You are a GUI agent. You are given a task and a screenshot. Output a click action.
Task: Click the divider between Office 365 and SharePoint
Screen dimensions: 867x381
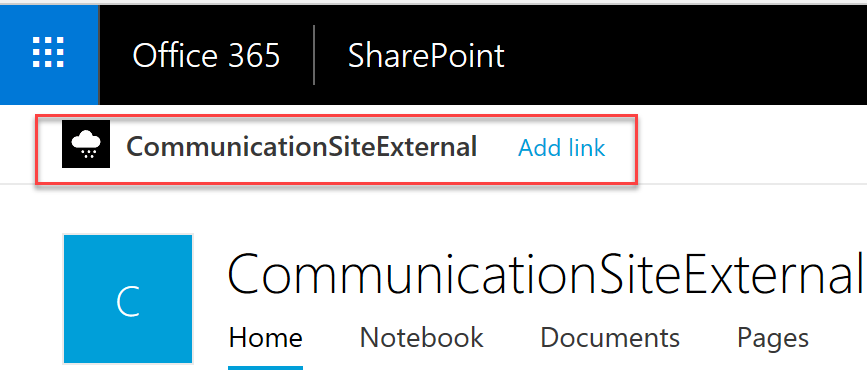314,55
